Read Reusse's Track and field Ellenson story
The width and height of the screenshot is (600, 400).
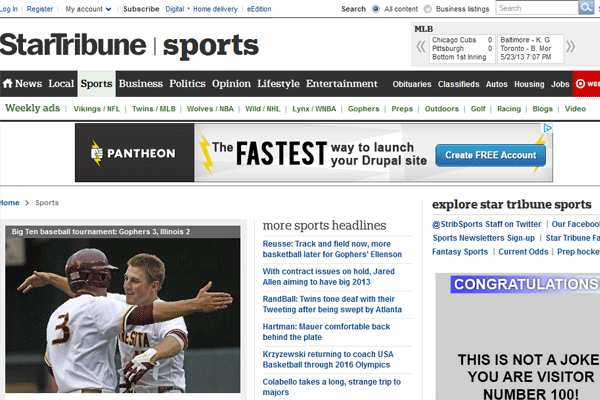332,249
